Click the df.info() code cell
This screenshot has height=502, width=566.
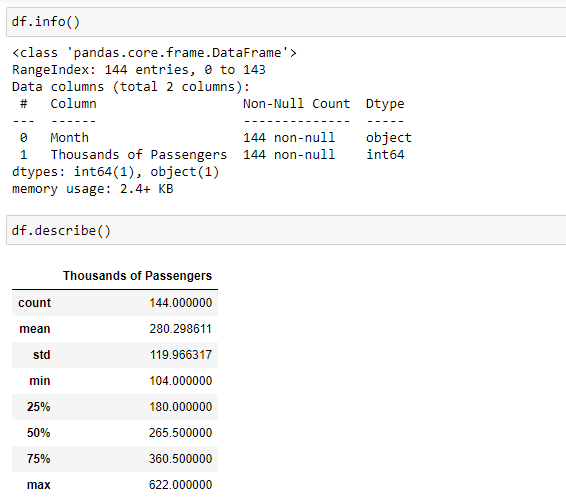286,22
